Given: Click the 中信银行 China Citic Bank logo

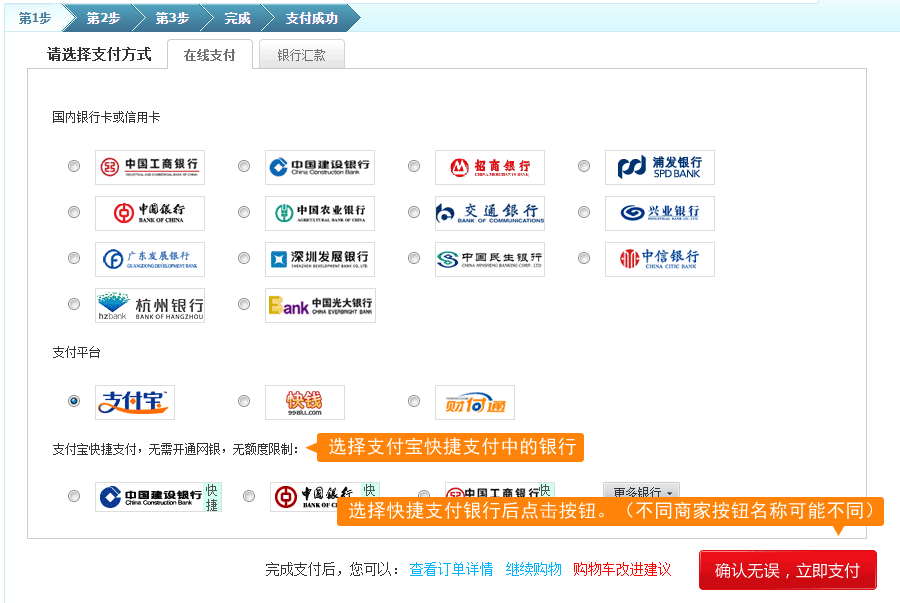Looking at the screenshot, I should [x=658, y=259].
